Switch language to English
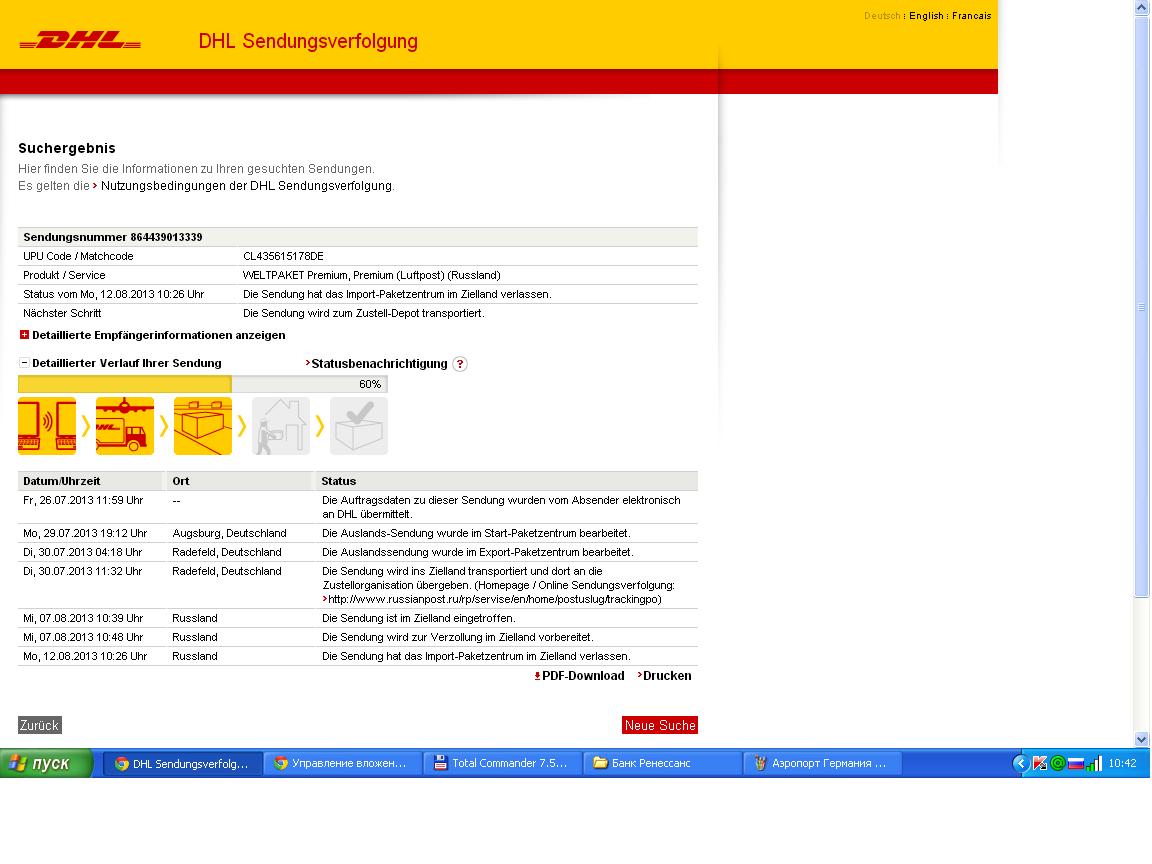Screen dimensions: 1152x864 pyautogui.click(x=926, y=15)
